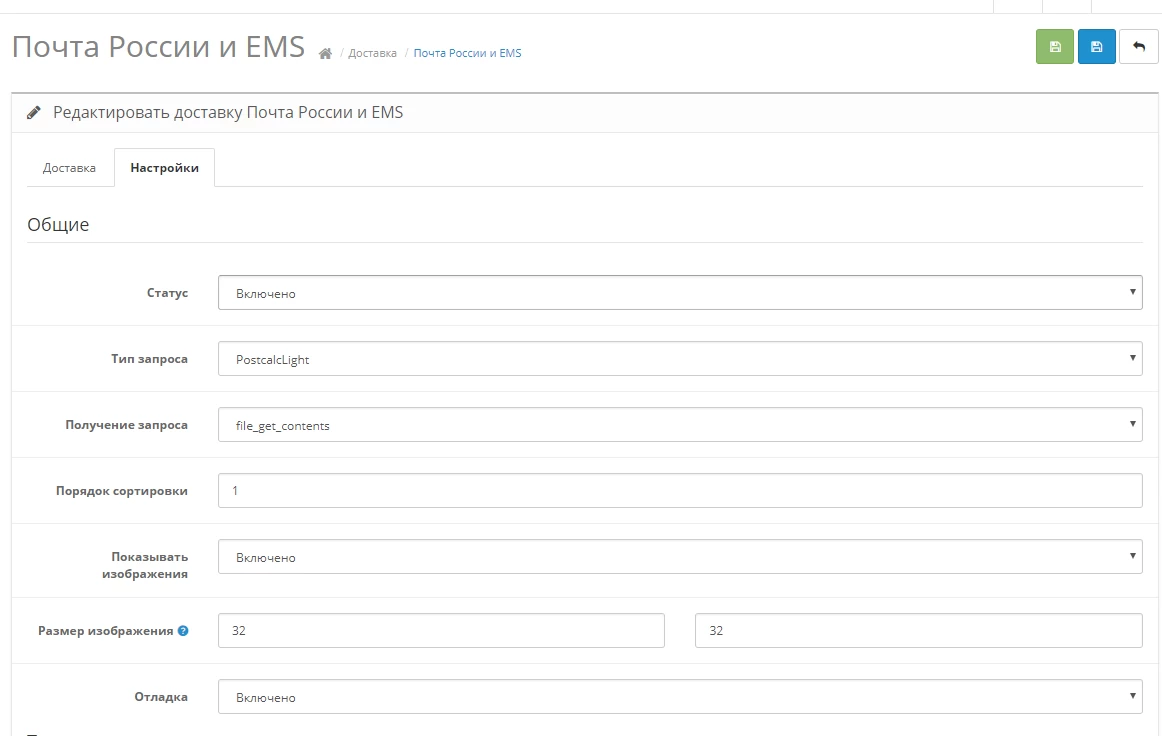The width and height of the screenshot is (1162, 736).
Task: Expand the Получение запроса dropdown
Action: (680, 425)
